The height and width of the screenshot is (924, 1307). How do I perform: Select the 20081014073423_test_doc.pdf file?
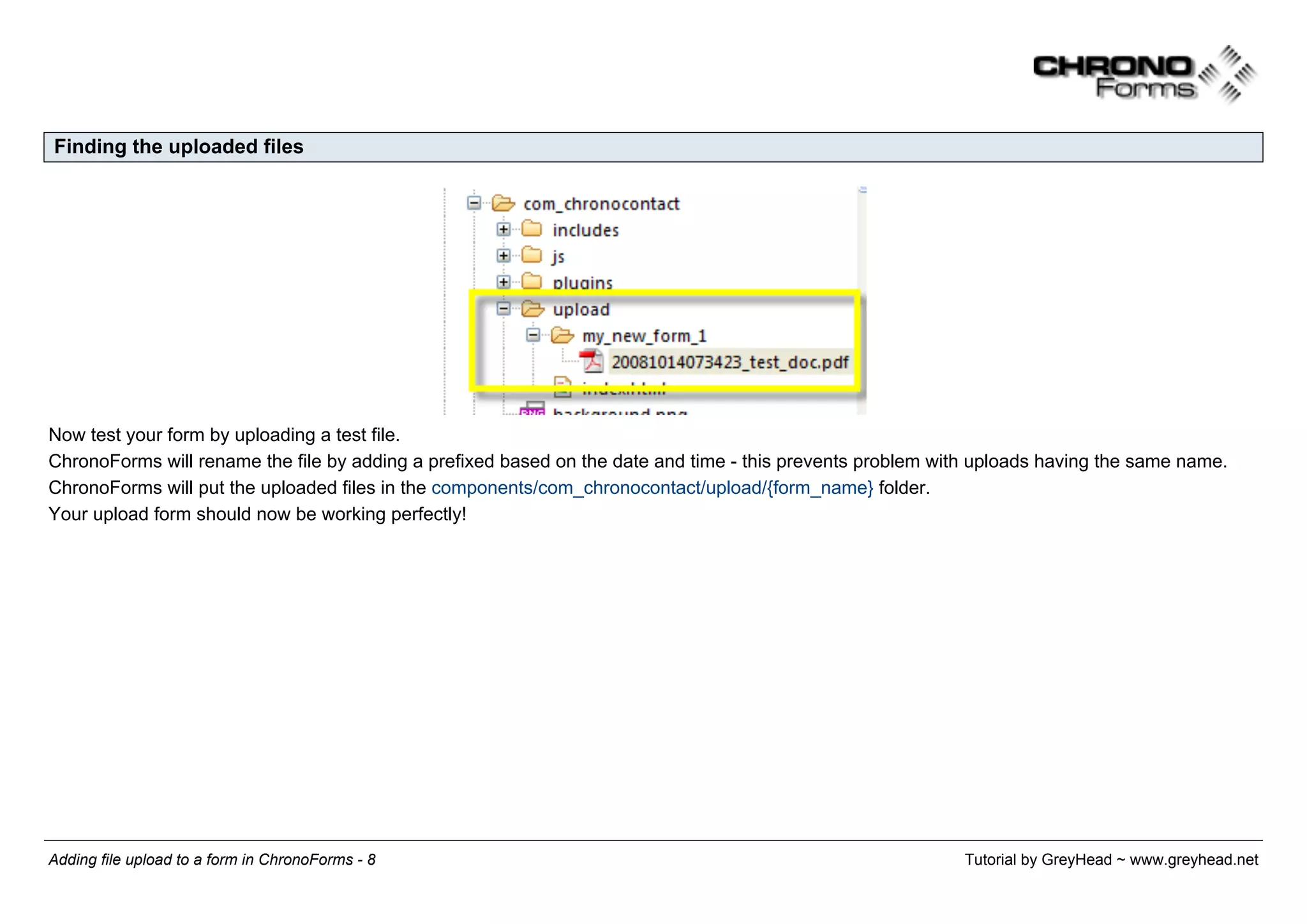click(x=729, y=362)
